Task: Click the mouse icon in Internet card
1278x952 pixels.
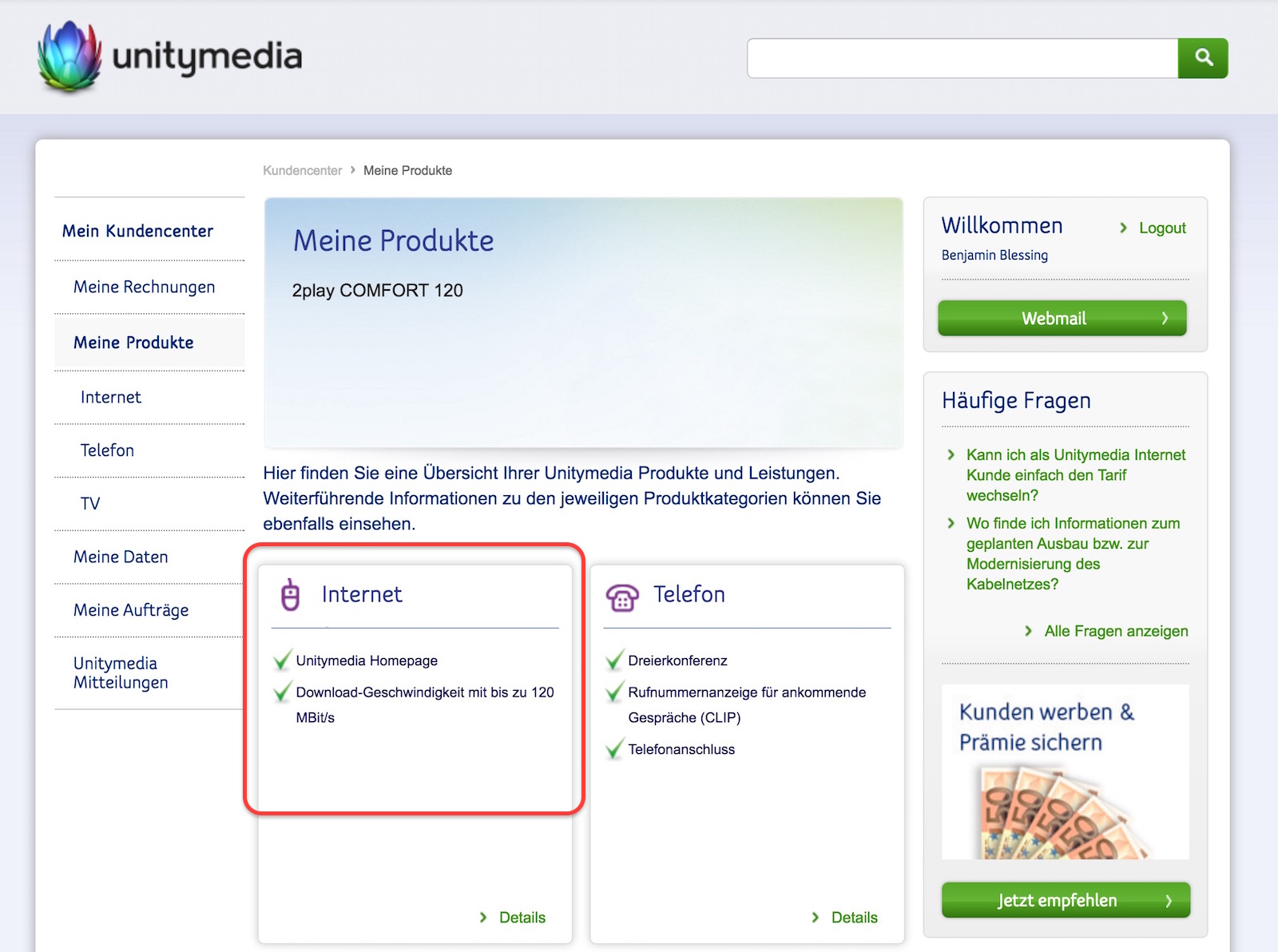Action: (291, 595)
